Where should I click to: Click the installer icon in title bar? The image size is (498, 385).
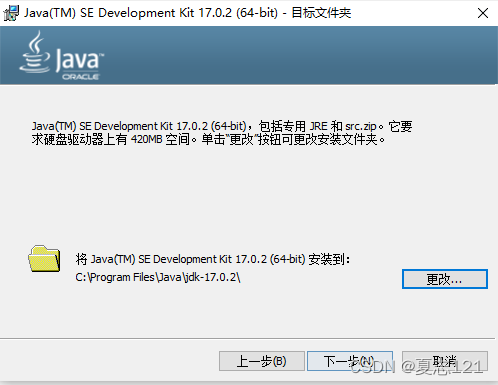click(11, 13)
